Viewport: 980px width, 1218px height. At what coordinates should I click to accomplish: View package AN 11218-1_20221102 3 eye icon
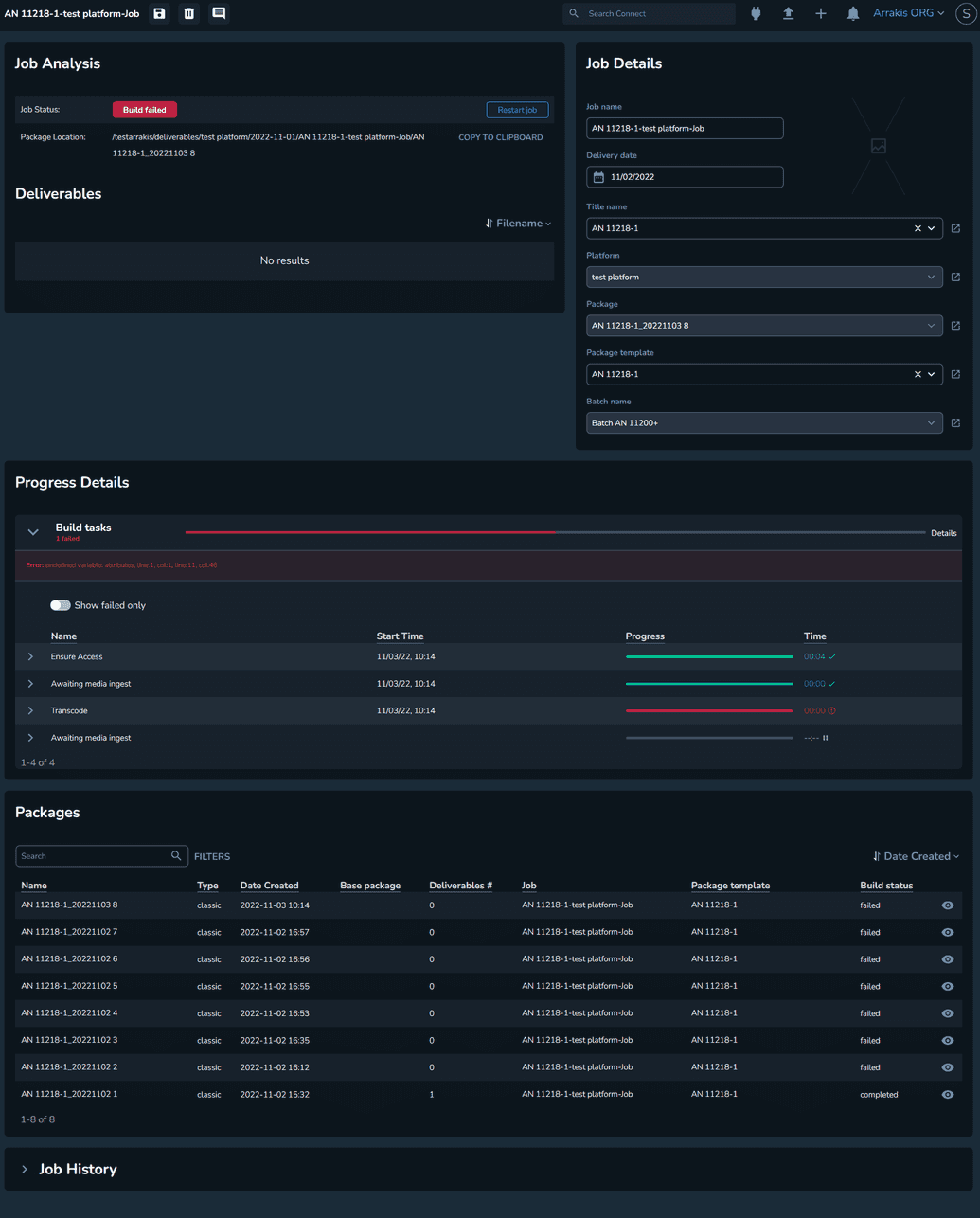pyautogui.click(x=948, y=1040)
